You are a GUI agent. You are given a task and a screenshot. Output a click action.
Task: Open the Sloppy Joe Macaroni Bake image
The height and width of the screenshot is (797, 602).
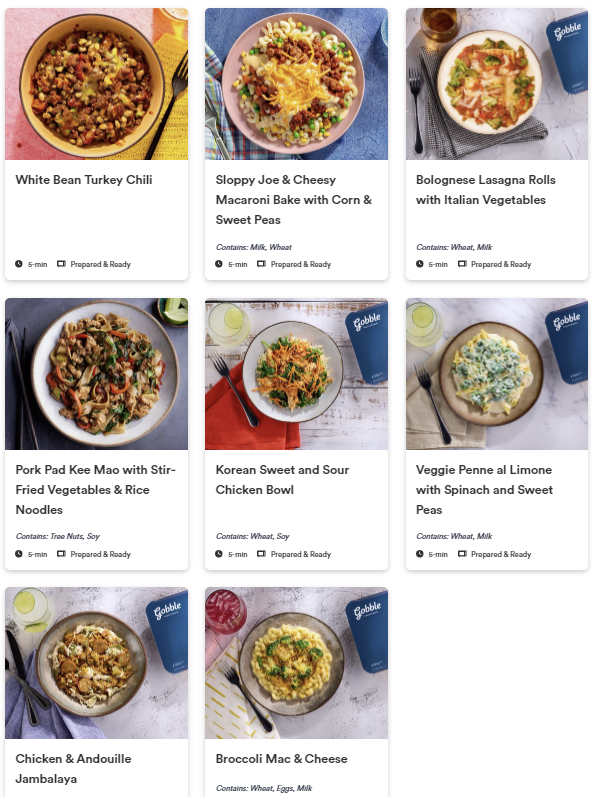click(296, 84)
